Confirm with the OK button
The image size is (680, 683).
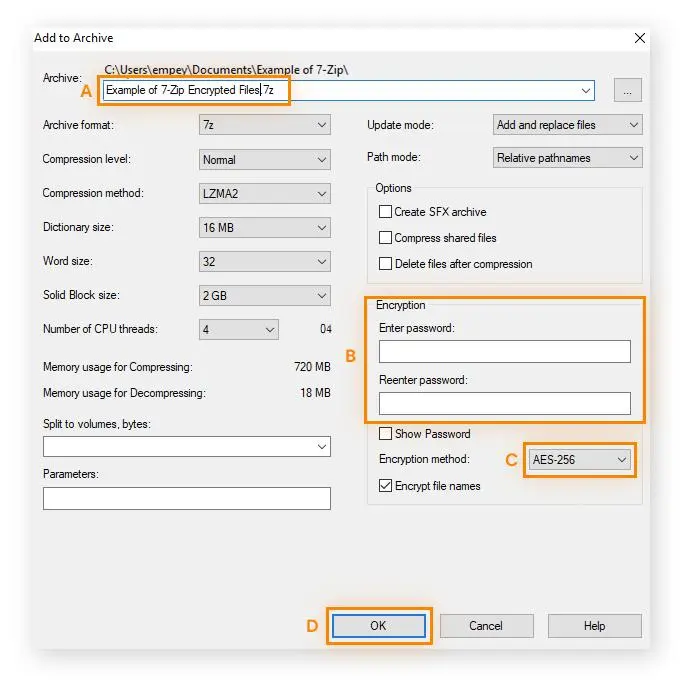click(x=379, y=626)
